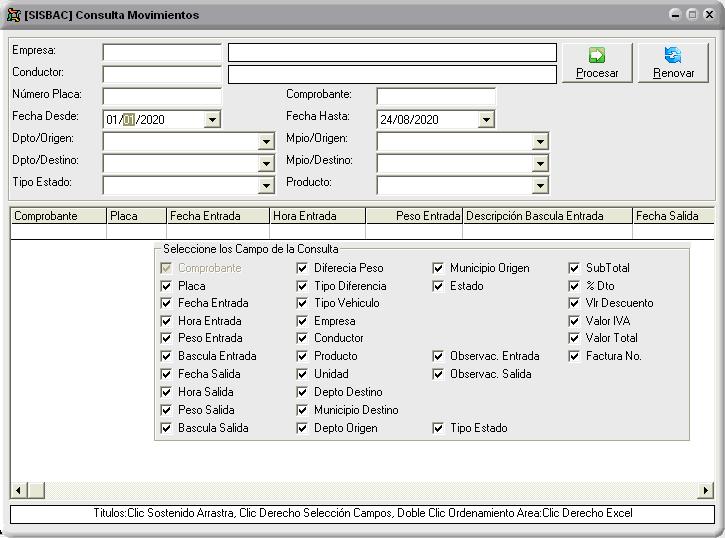
Task: Disable the Municipio Origen checkbox
Action: (x=439, y=268)
